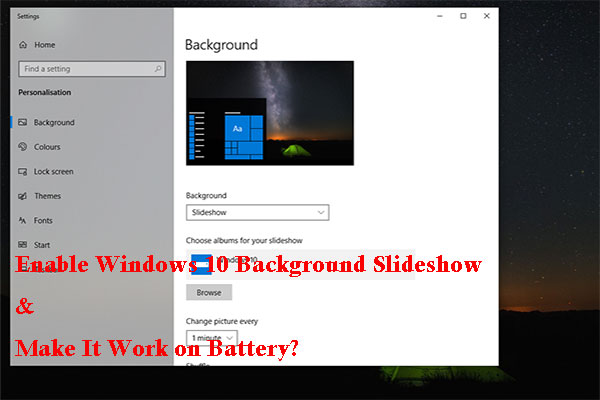
Task: Select Colours in the Personalisation menu
Action: [x=47, y=147]
